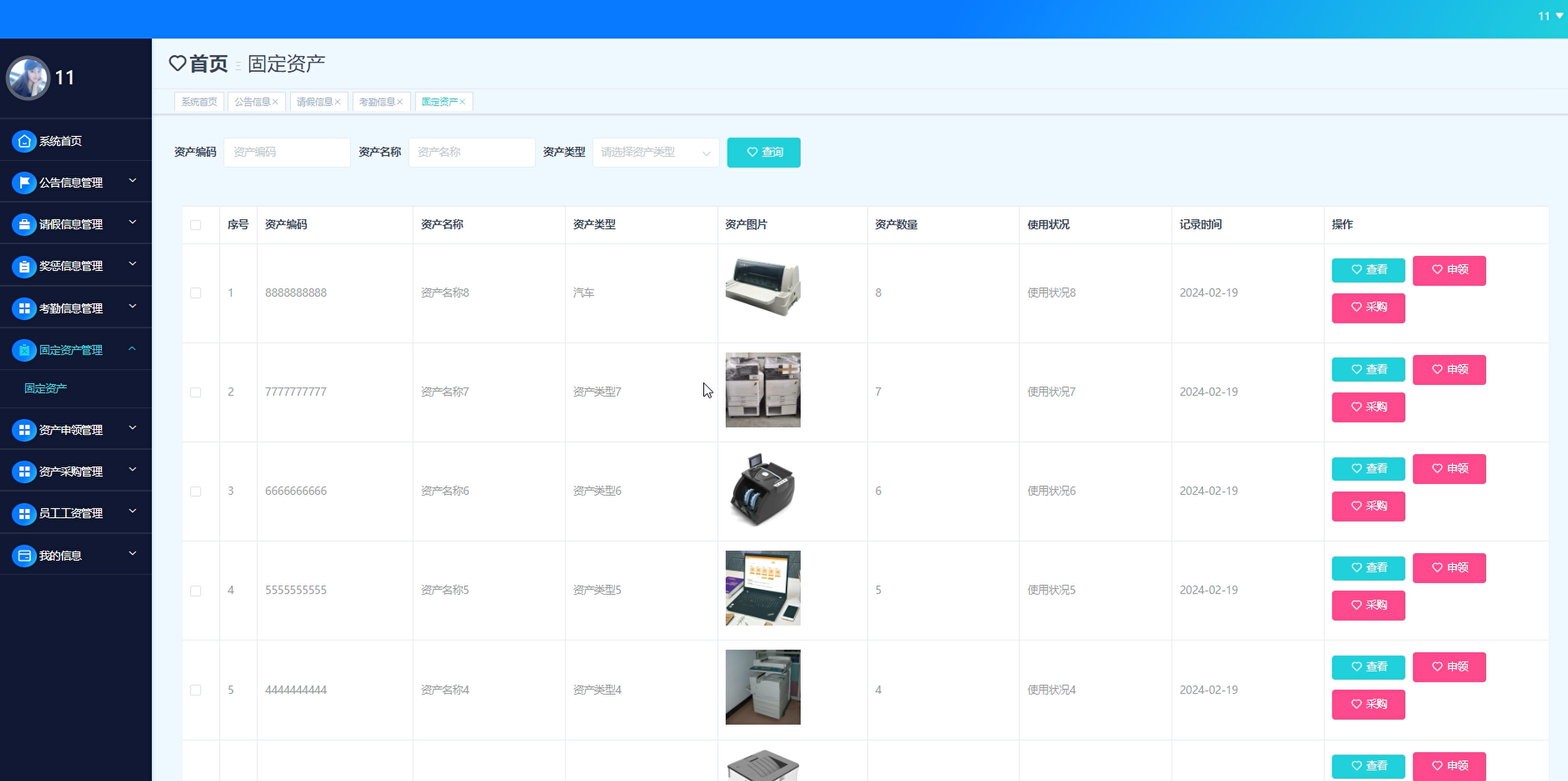The height and width of the screenshot is (781, 1568).
Task: Click the 资产名称 input field
Action: coord(472,152)
